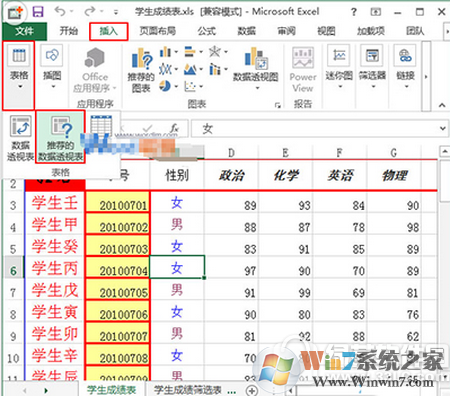Viewport: 450px width, 396px height.
Task: Insert a column chart from chart icons
Action: tap(165, 52)
